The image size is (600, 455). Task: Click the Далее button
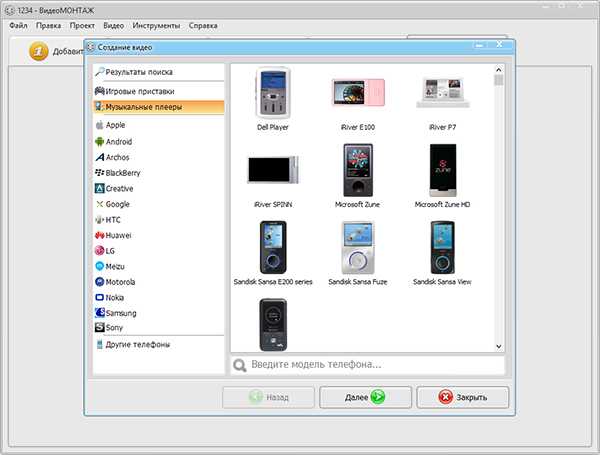[x=365, y=397]
